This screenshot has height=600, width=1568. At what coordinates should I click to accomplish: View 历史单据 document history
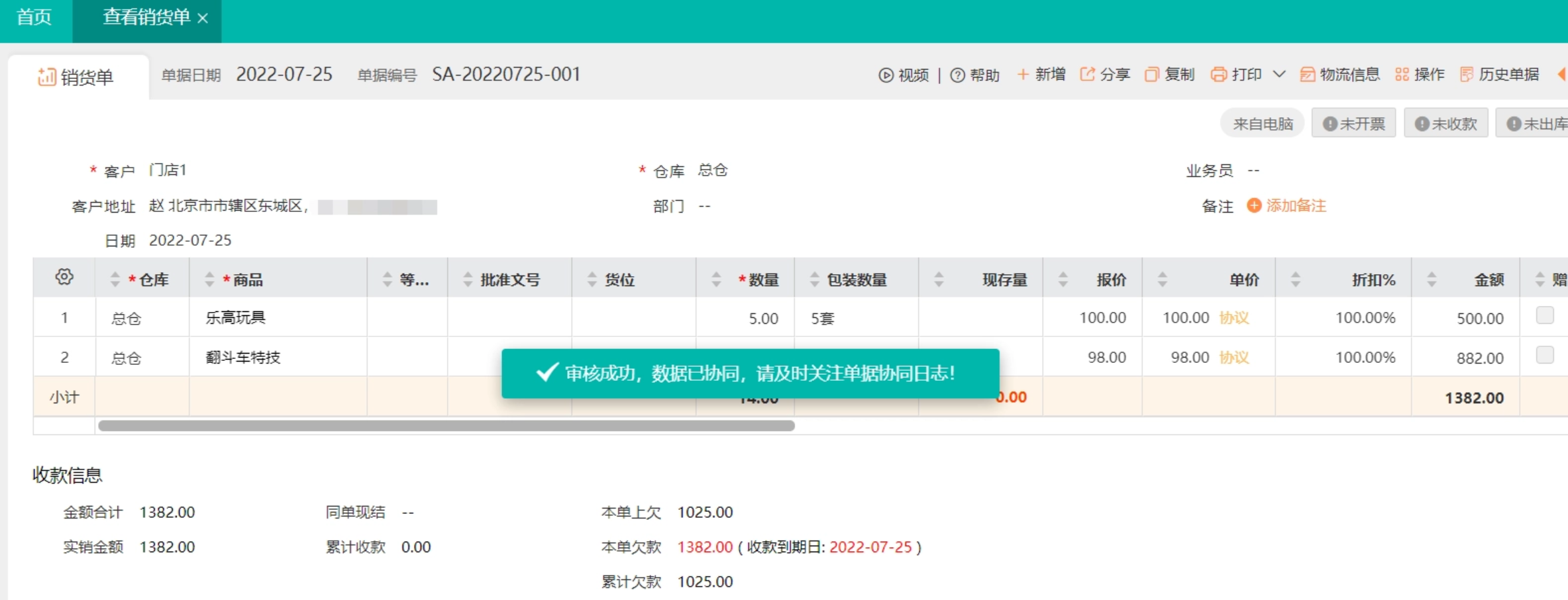[x=1500, y=75]
